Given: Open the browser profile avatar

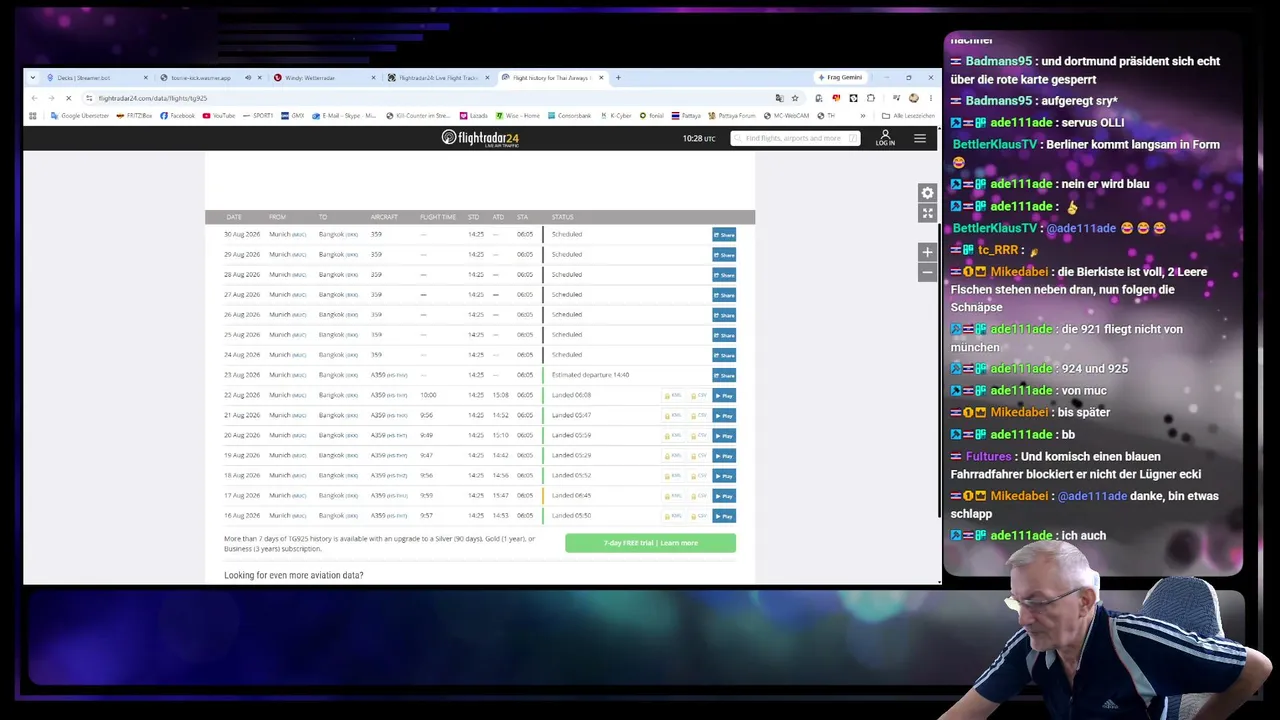Looking at the screenshot, I should tap(913, 98).
